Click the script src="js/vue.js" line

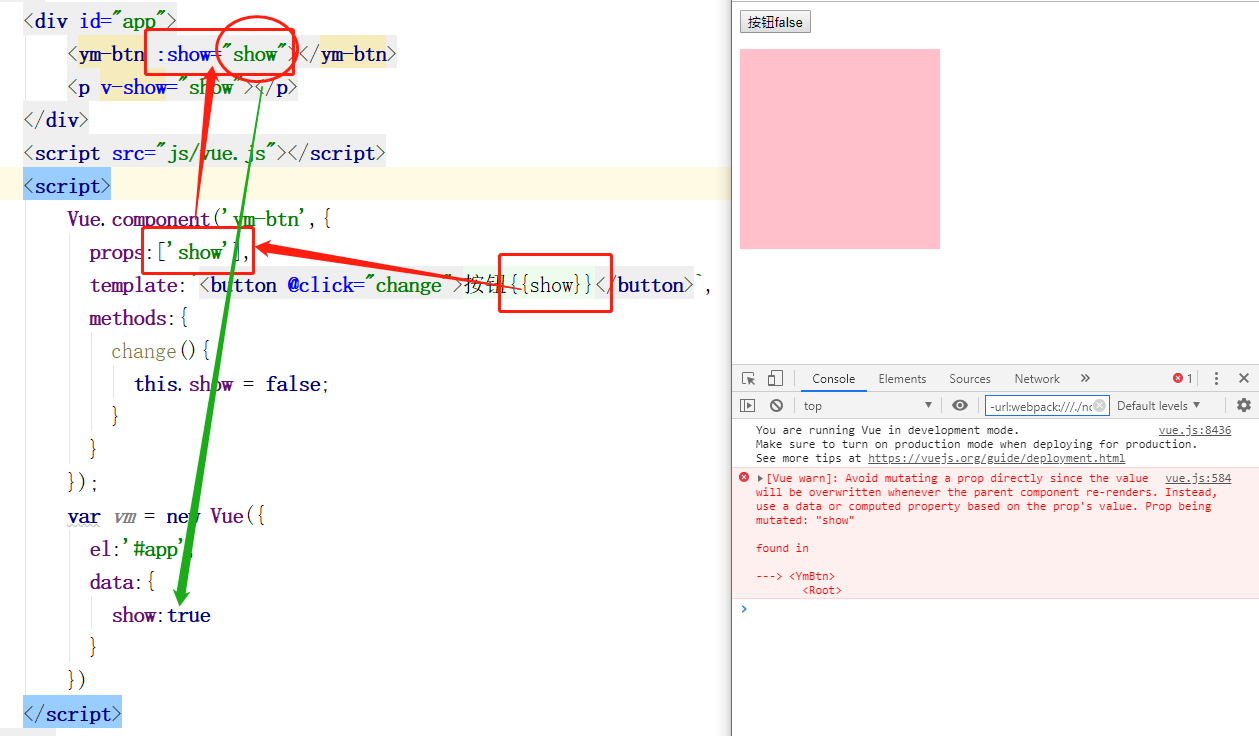(204, 153)
